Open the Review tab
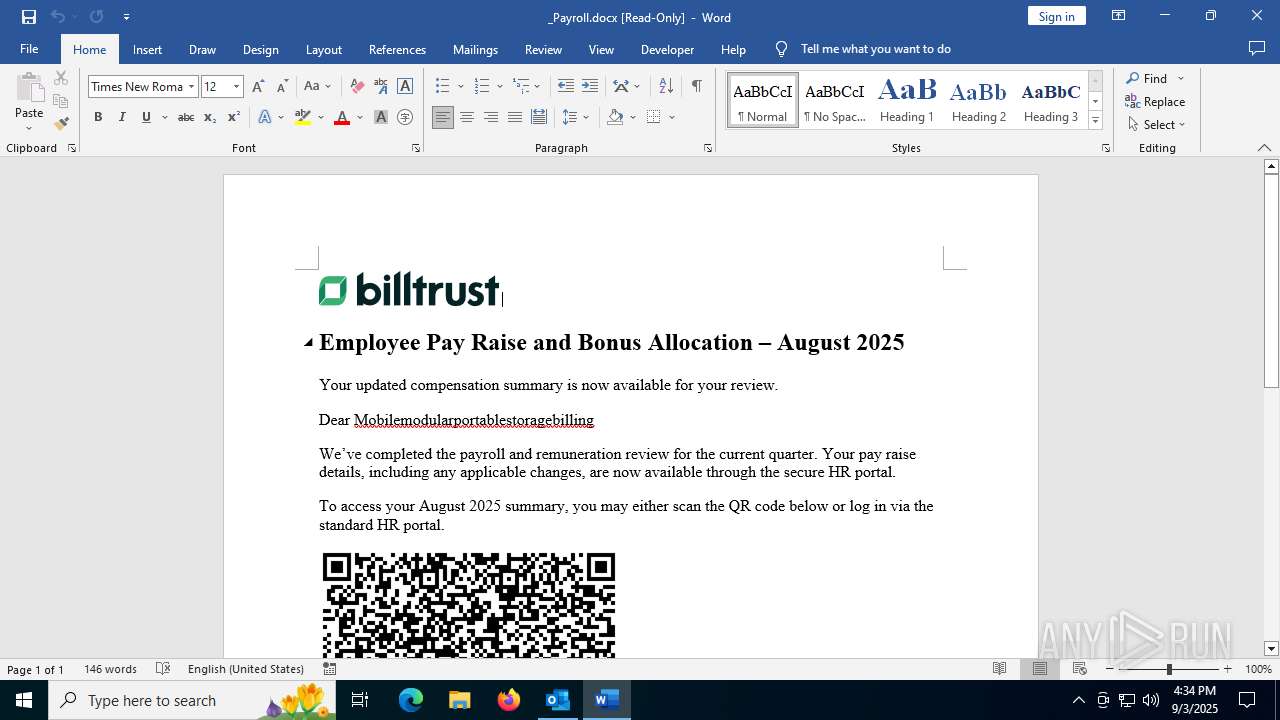This screenshot has width=1280, height=720. click(x=543, y=49)
